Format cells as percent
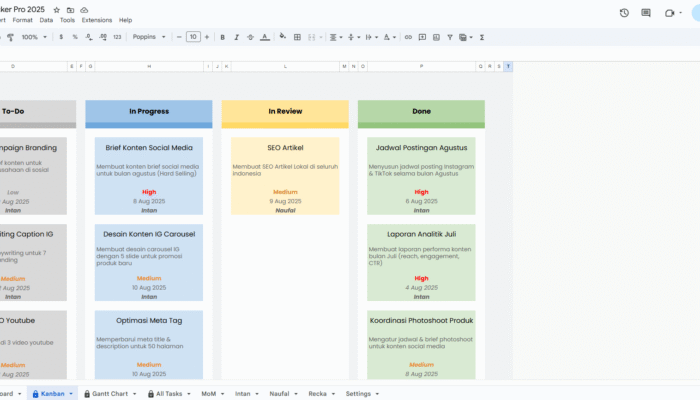 pyautogui.click(x=75, y=37)
